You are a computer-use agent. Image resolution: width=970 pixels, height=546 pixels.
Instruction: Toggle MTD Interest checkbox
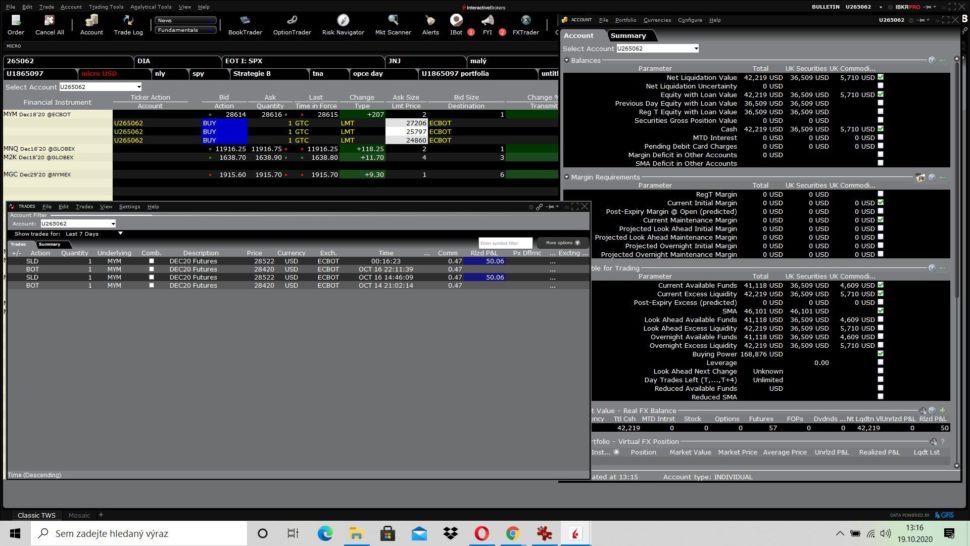click(x=880, y=138)
